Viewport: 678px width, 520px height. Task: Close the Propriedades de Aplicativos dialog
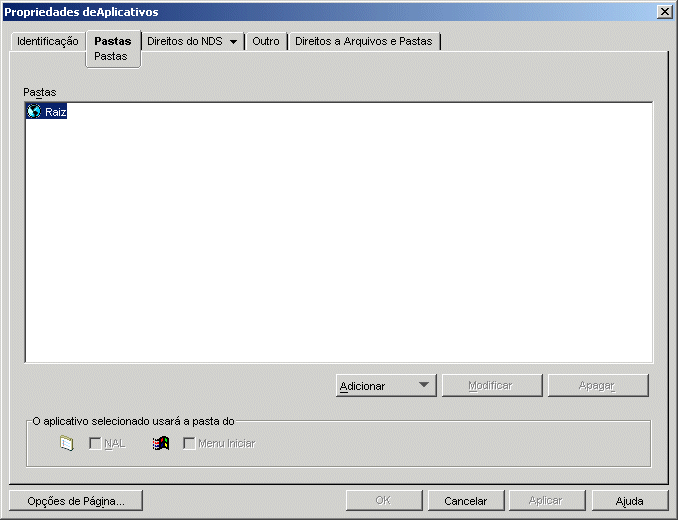point(664,12)
